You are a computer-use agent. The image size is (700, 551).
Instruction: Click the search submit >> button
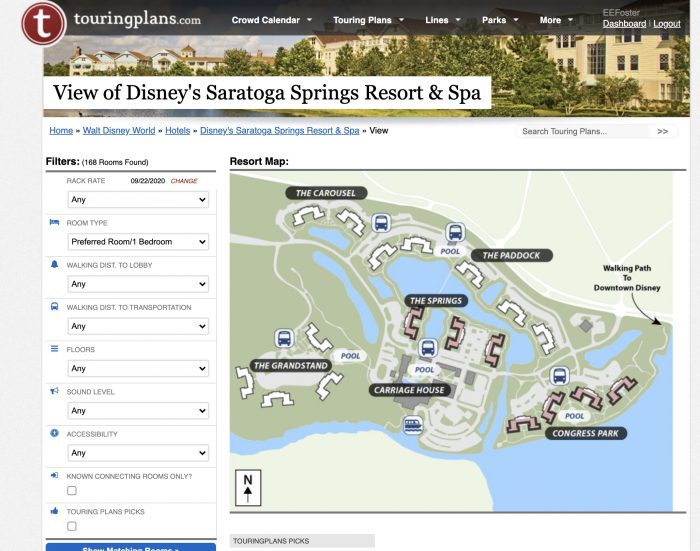pyautogui.click(x=662, y=131)
